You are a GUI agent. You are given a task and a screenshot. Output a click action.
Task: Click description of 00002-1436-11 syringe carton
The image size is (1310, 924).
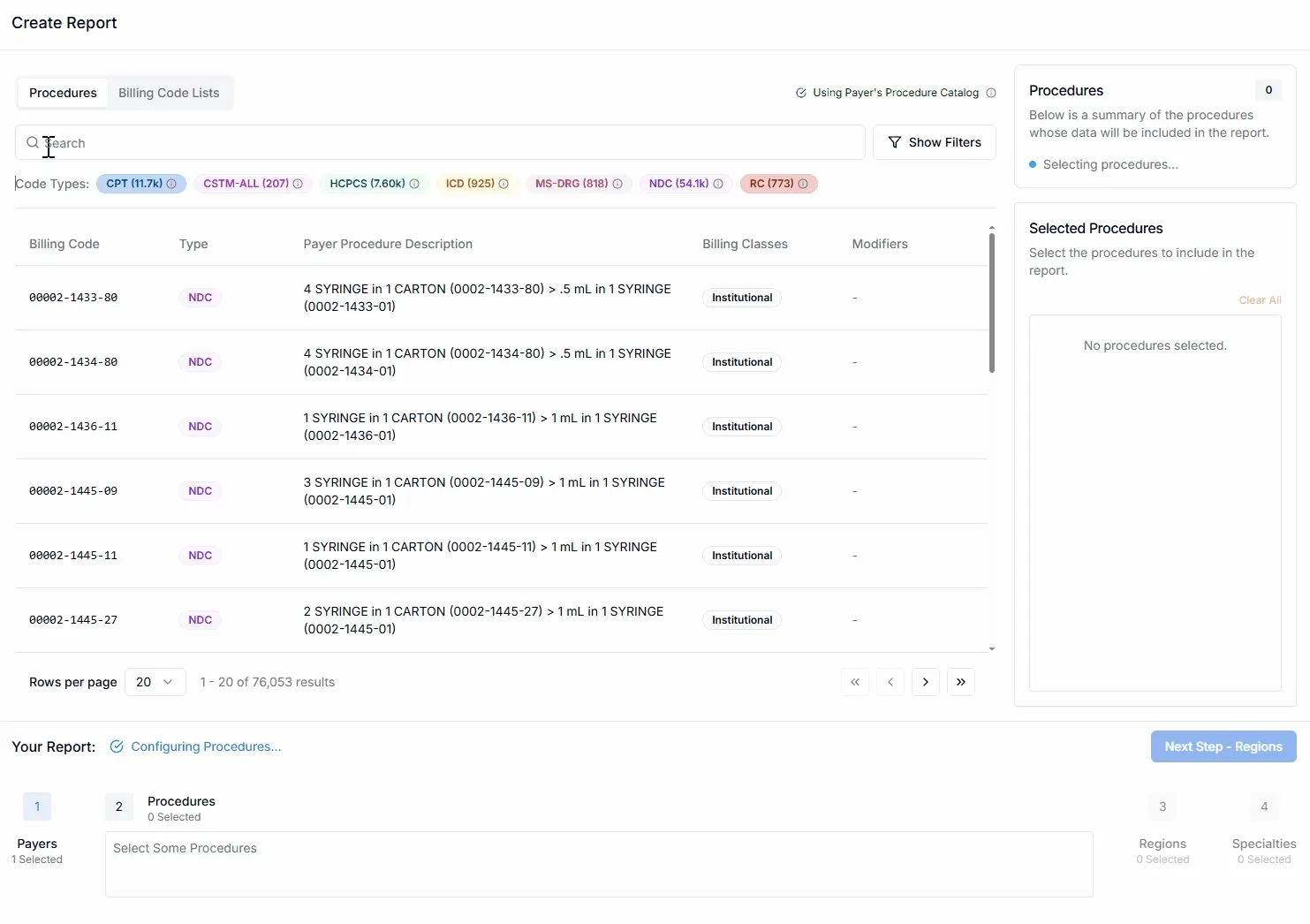(481, 427)
